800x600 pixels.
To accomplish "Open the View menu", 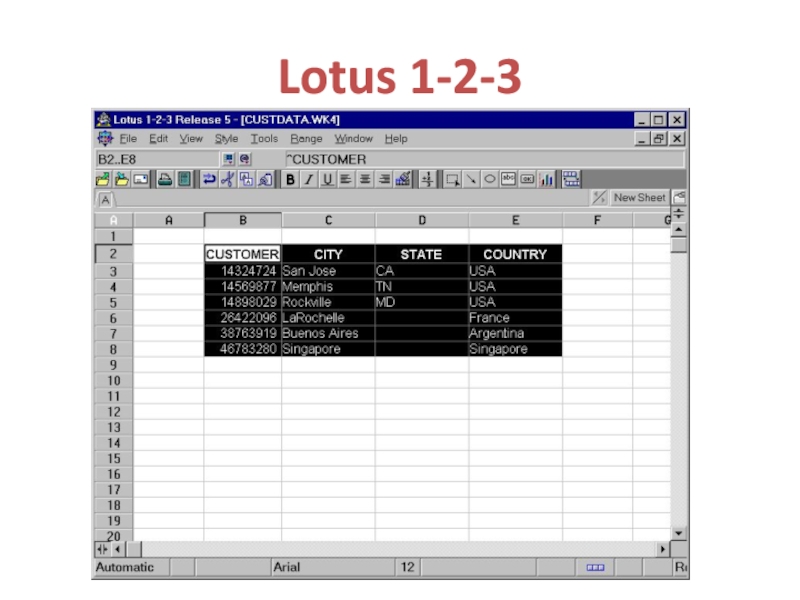I will 191,139.
